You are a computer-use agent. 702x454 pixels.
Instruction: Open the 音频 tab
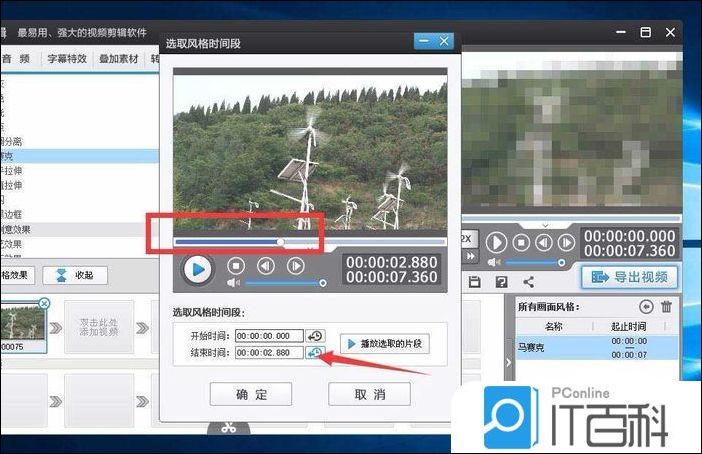[16, 59]
